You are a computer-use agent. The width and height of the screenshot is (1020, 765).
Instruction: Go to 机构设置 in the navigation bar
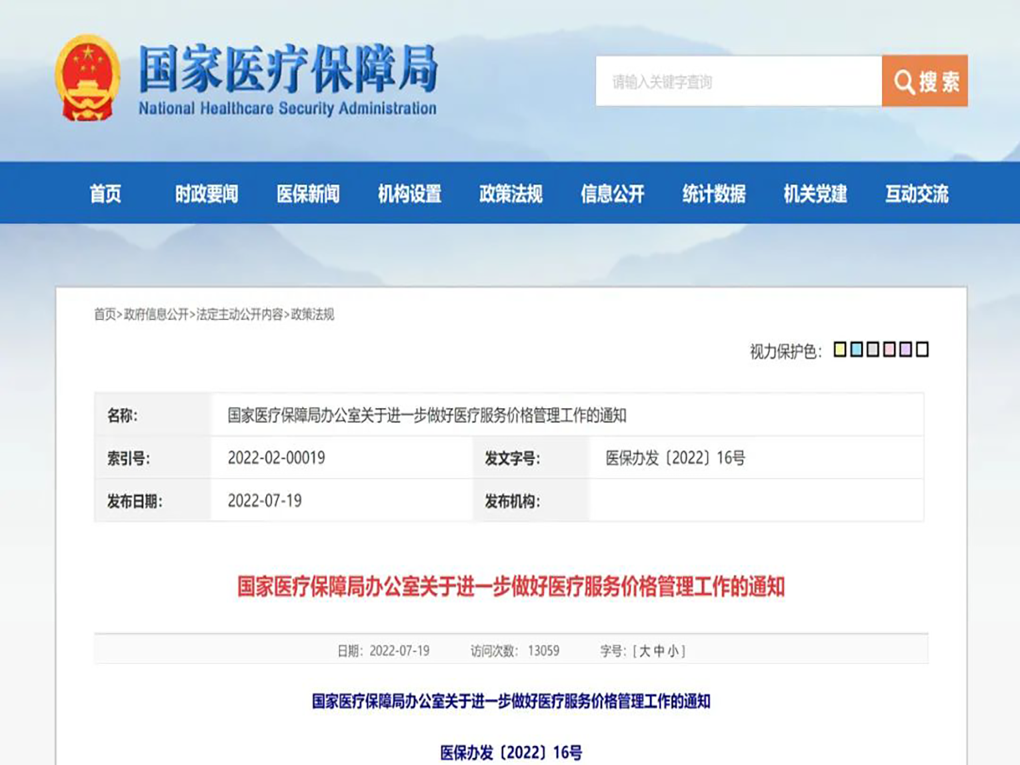[x=410, y=193]
